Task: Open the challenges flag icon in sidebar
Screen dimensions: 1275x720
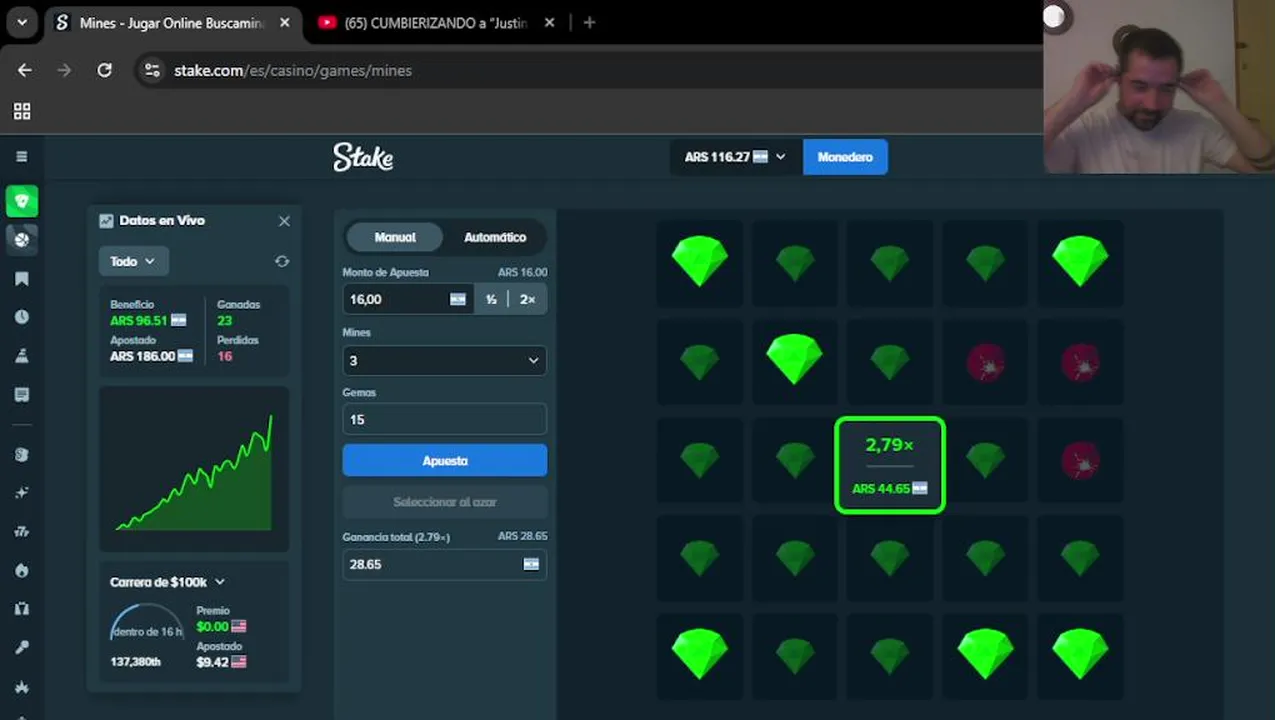Action: pyautogui.click(x=22, y=356)
